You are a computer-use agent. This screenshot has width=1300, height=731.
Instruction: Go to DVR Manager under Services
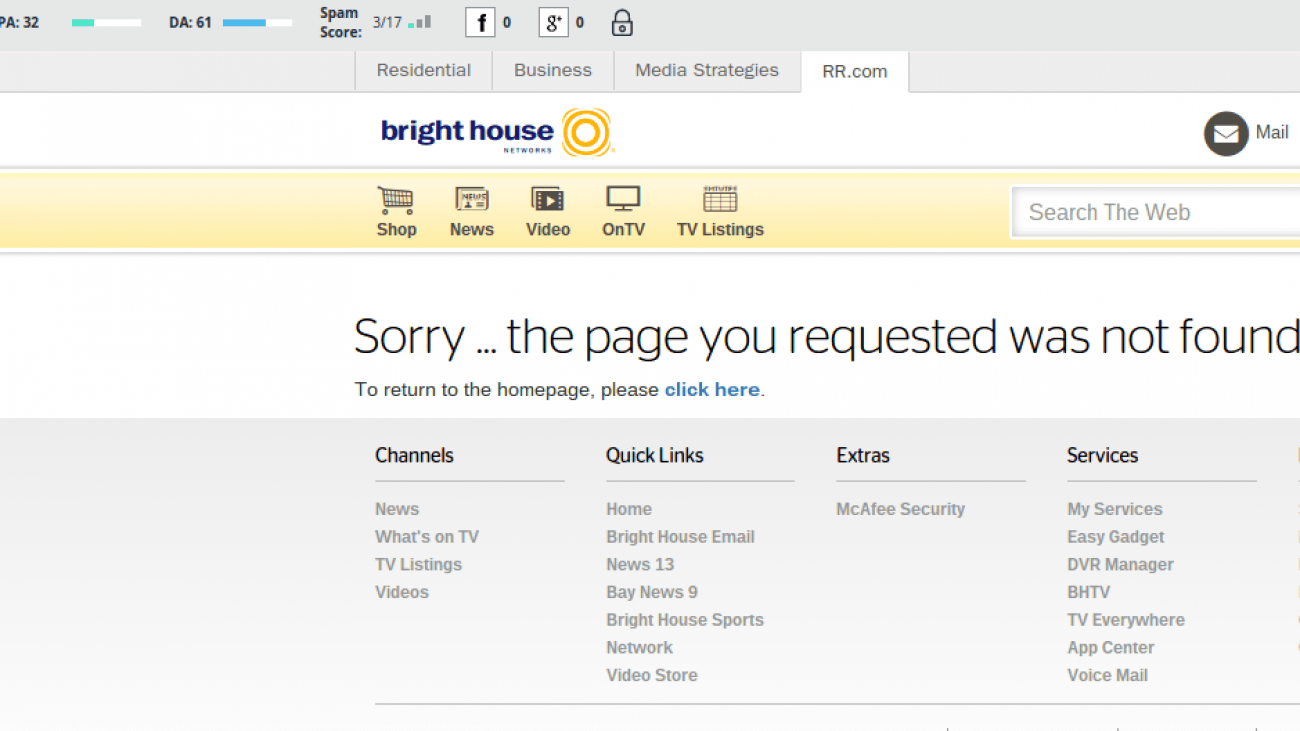[x=1120, y=565]
